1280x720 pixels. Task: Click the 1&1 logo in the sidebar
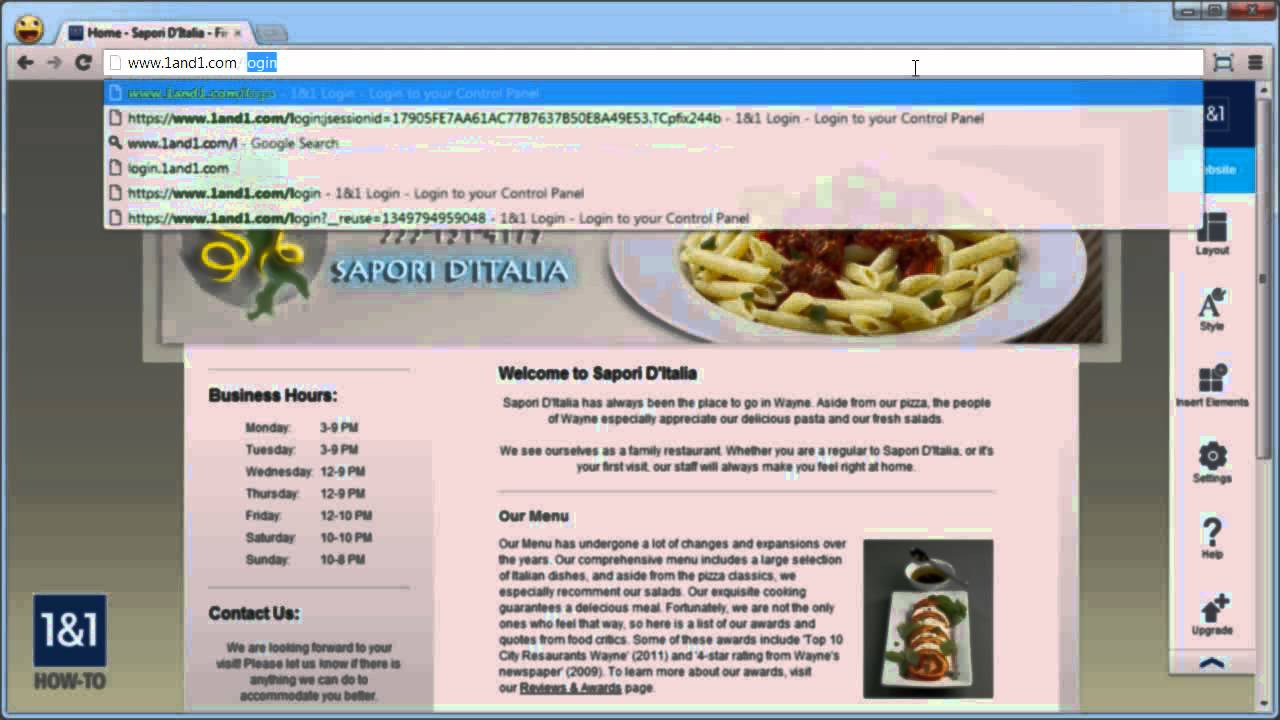(x=1213, y=114)
